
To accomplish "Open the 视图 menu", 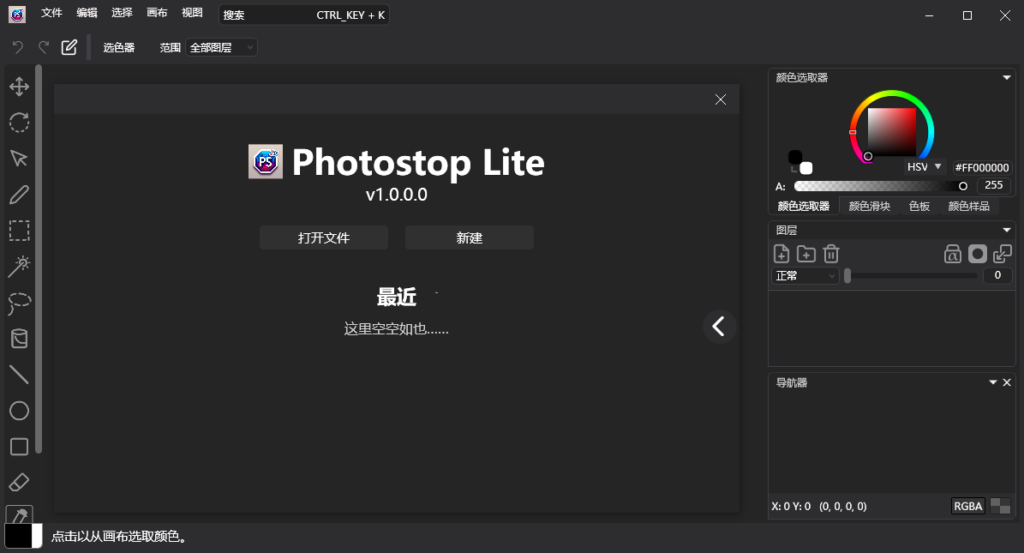I will [x=192, y=13].
